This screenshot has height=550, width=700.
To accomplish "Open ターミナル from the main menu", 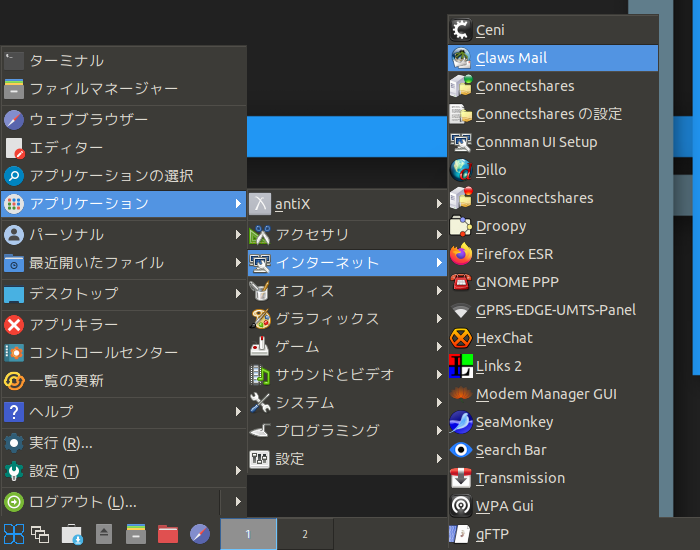I will click(124, 61).
